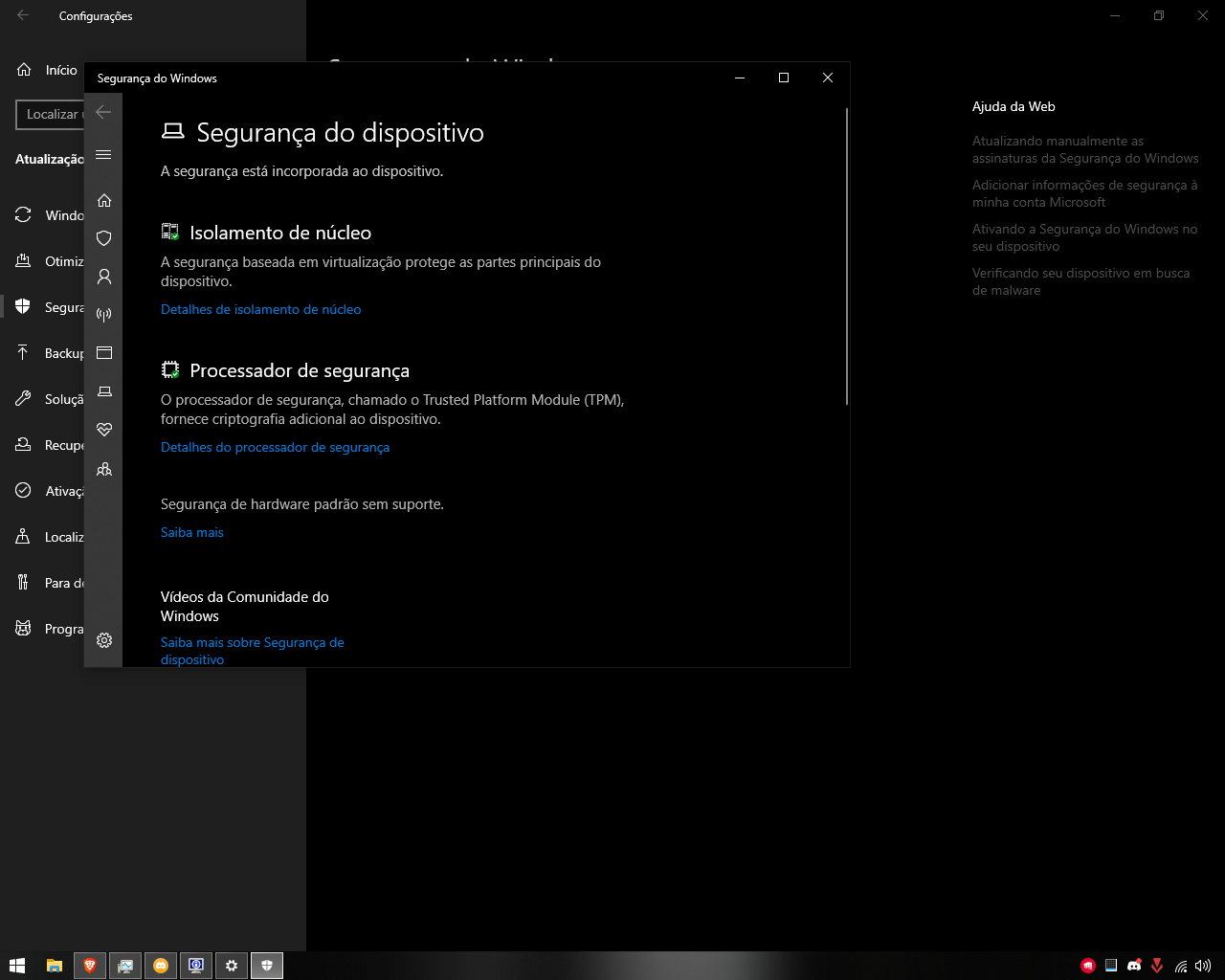Open the hamburger menu in Windows Security sidebar
This screenshot has width=1225, height=980.
[103, 155]
